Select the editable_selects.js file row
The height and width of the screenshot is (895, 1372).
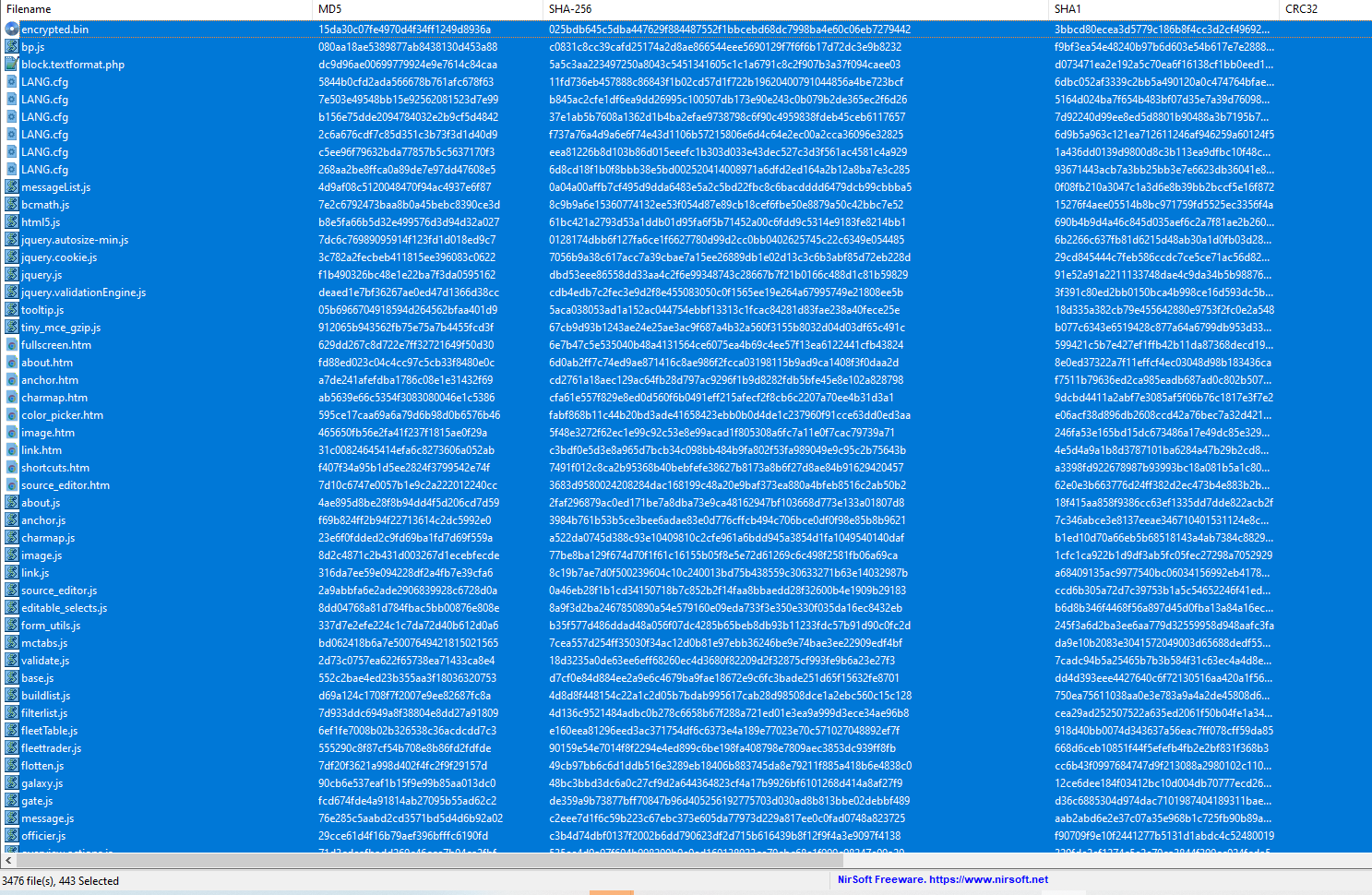pyautogui.click(x=65, y=608)
